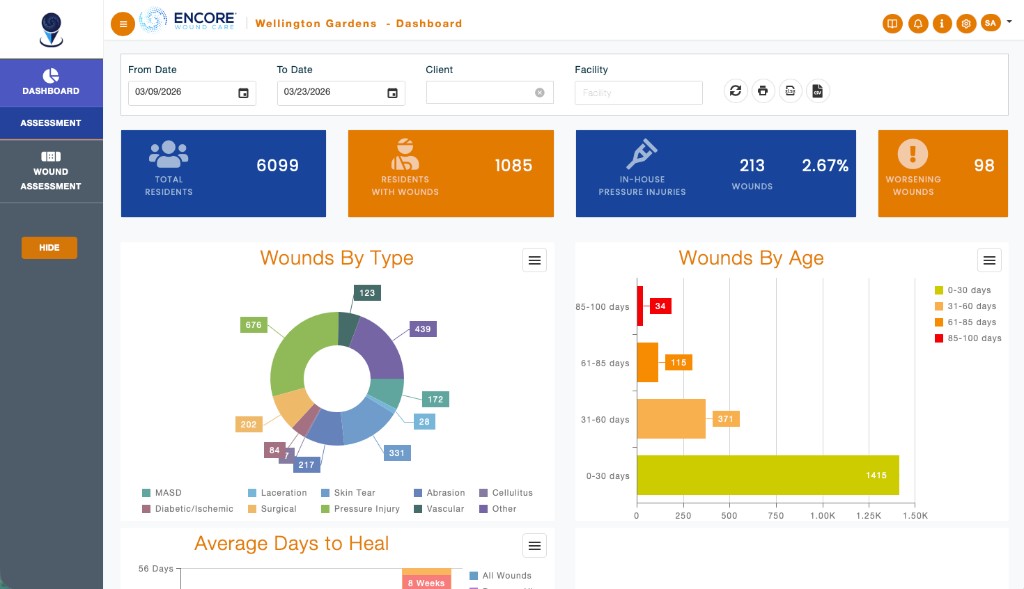Export dashboard as XLSX file
This screenshot has height=589, width=1024.
[x=790, y=91]
